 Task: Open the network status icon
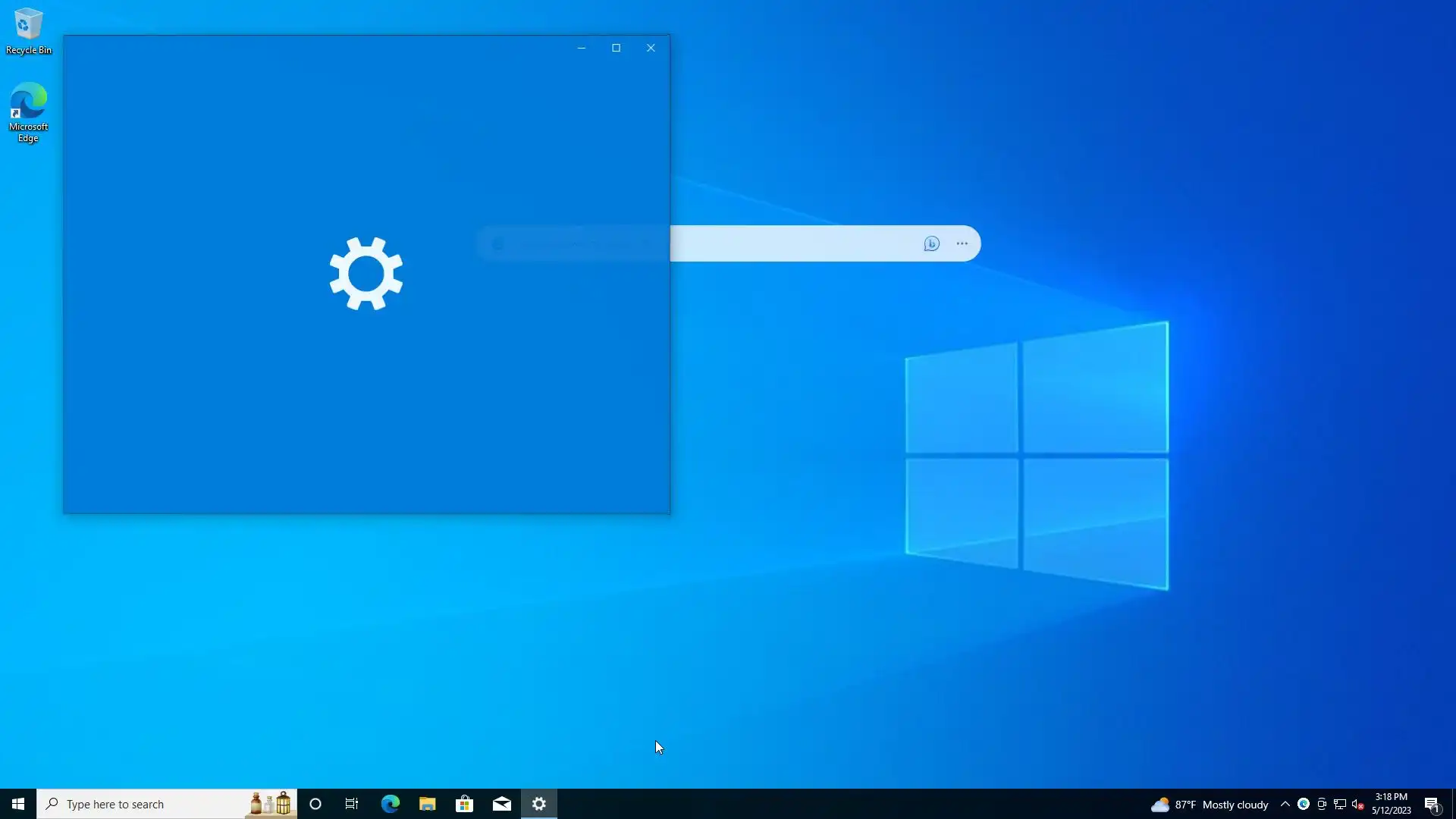(x=1340, y=804)
